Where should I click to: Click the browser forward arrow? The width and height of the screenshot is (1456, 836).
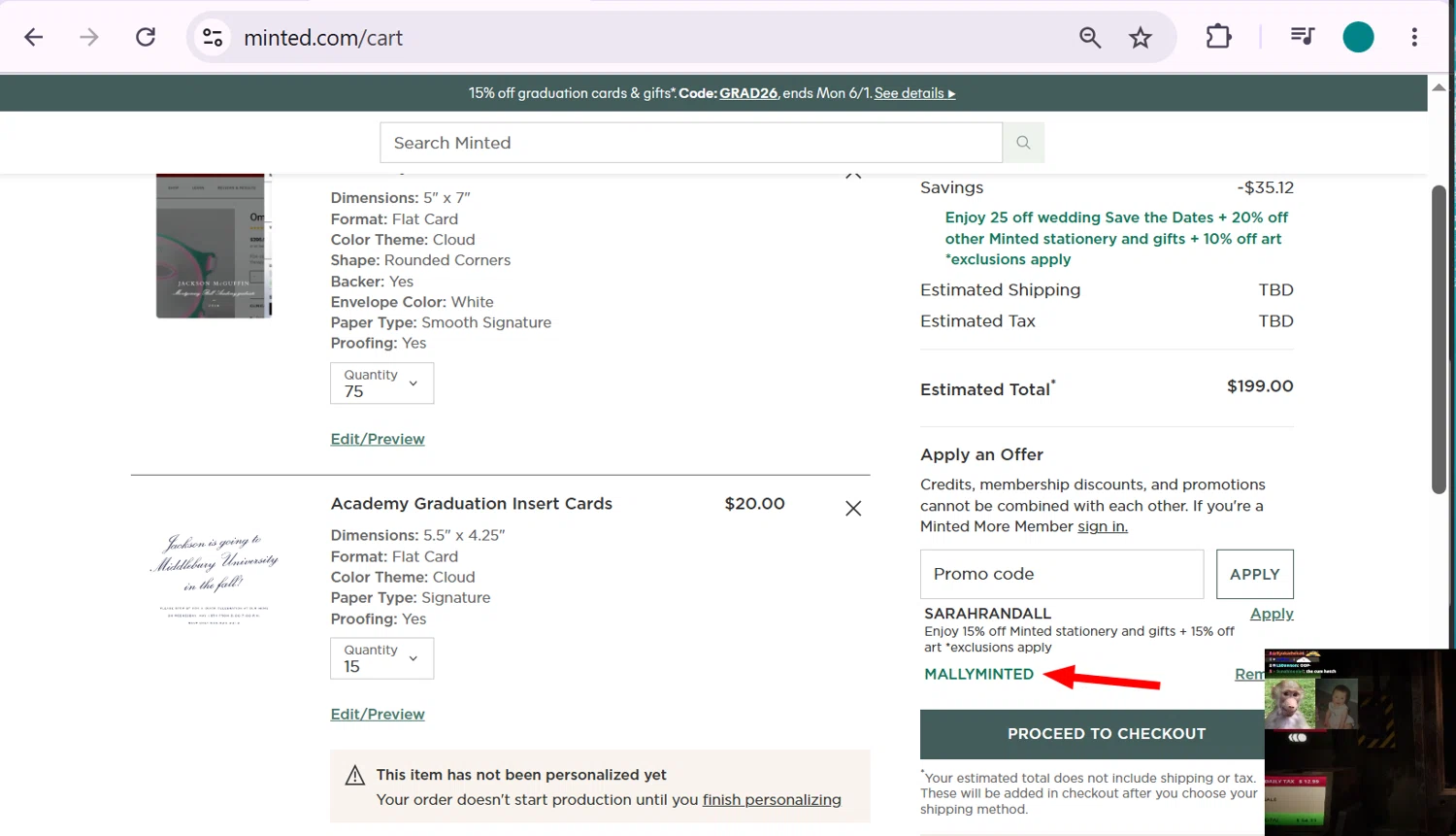pos(89,38)
